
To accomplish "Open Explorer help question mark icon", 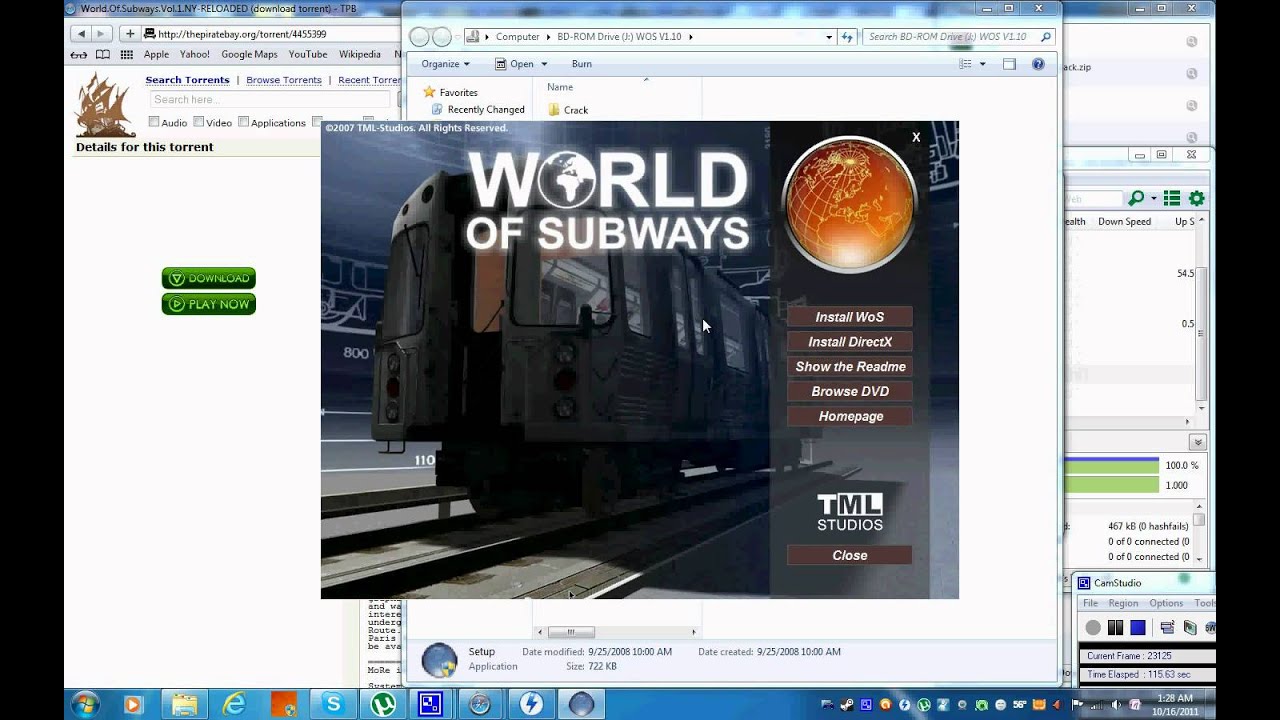I will pyautogui.click(x=1038, y=64).
